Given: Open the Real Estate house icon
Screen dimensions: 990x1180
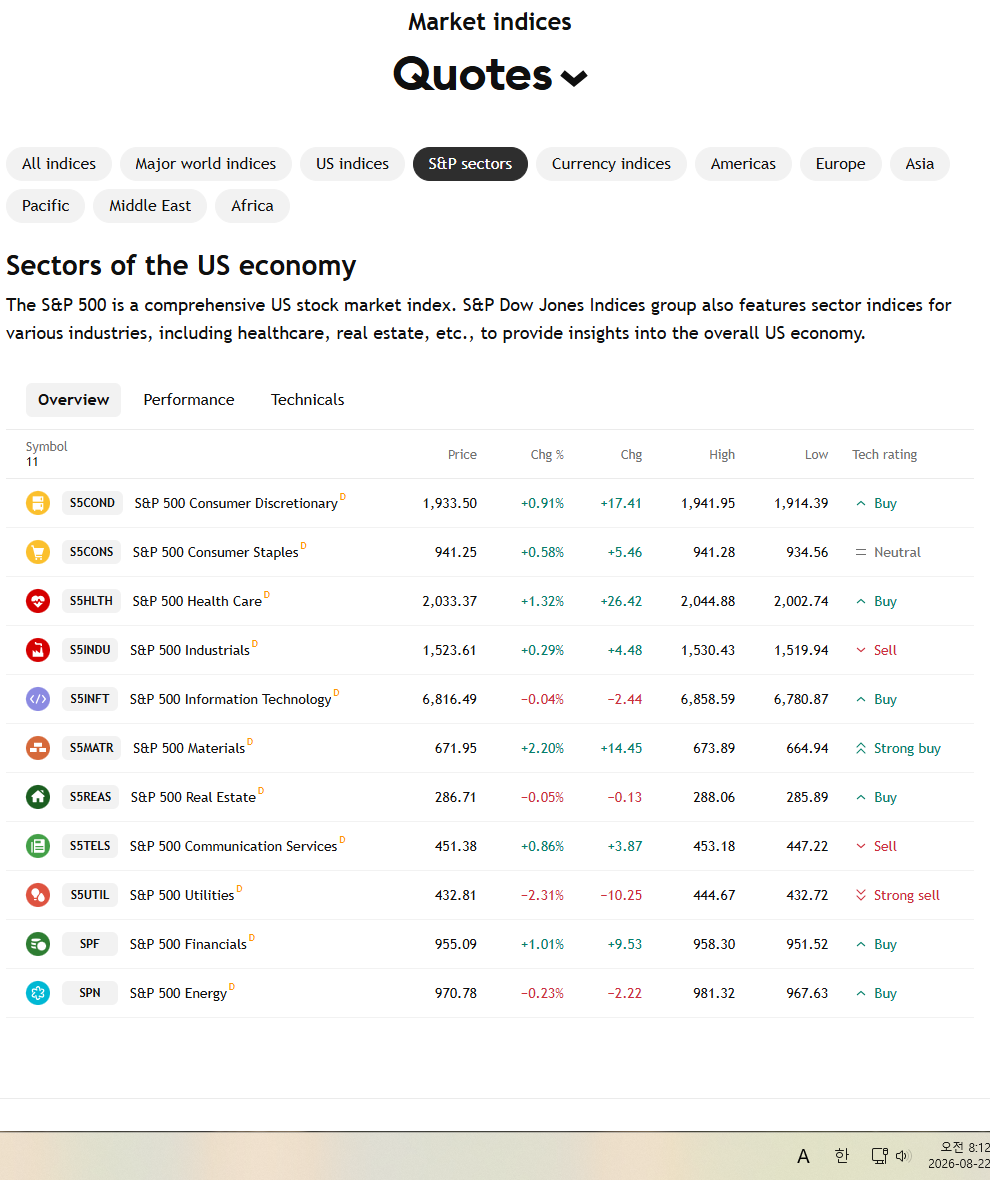Looking at the screenshot, I should [x=38, y=796].
